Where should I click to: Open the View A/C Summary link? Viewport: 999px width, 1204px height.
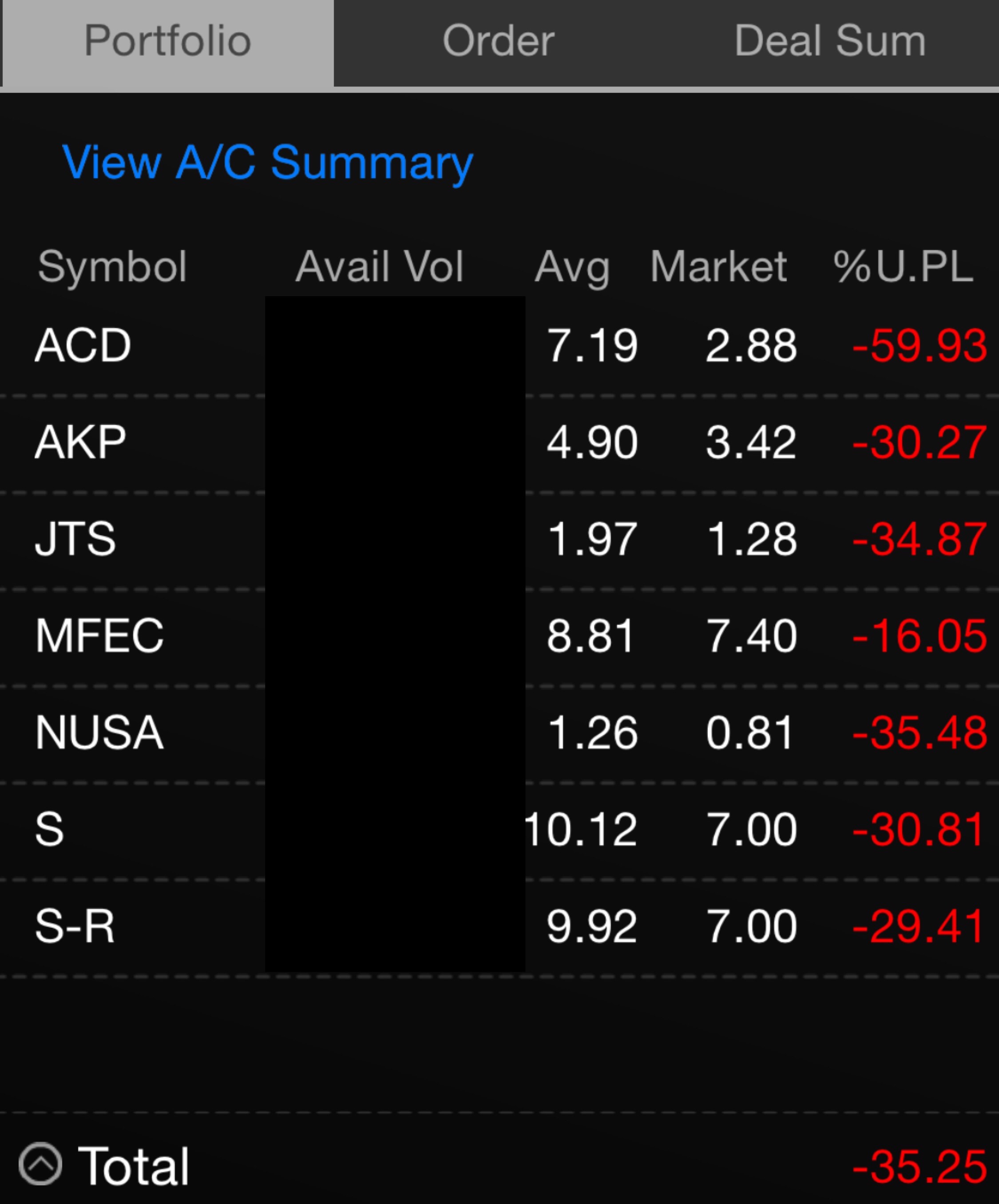tap(268, 163)
